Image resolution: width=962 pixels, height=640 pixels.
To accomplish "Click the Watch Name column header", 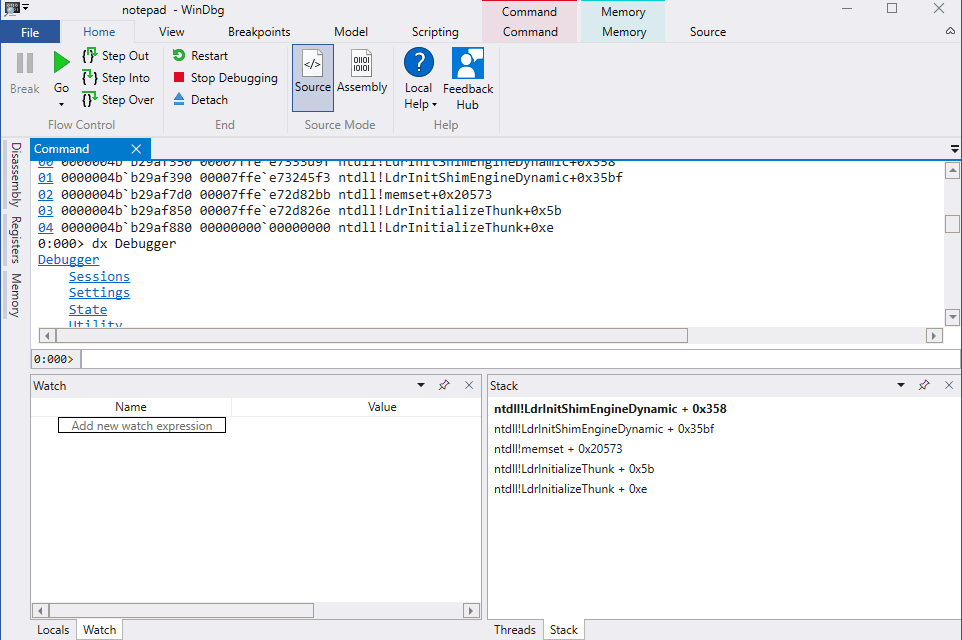I will [x=131, y=407].
